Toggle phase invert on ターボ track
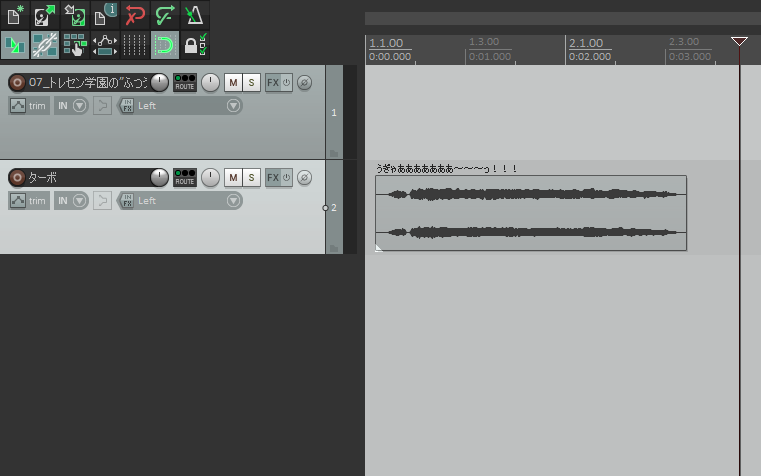 coord(304,178)
